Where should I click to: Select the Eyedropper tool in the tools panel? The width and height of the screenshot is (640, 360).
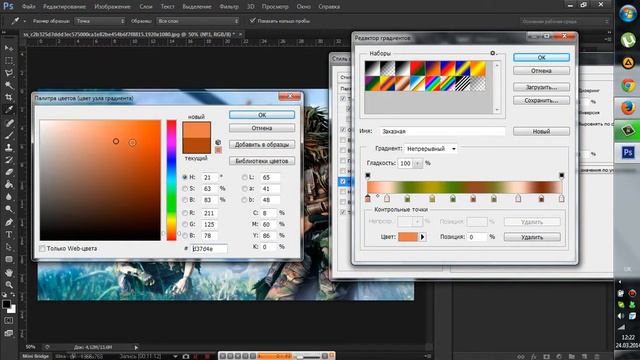[x=9, y=109]
